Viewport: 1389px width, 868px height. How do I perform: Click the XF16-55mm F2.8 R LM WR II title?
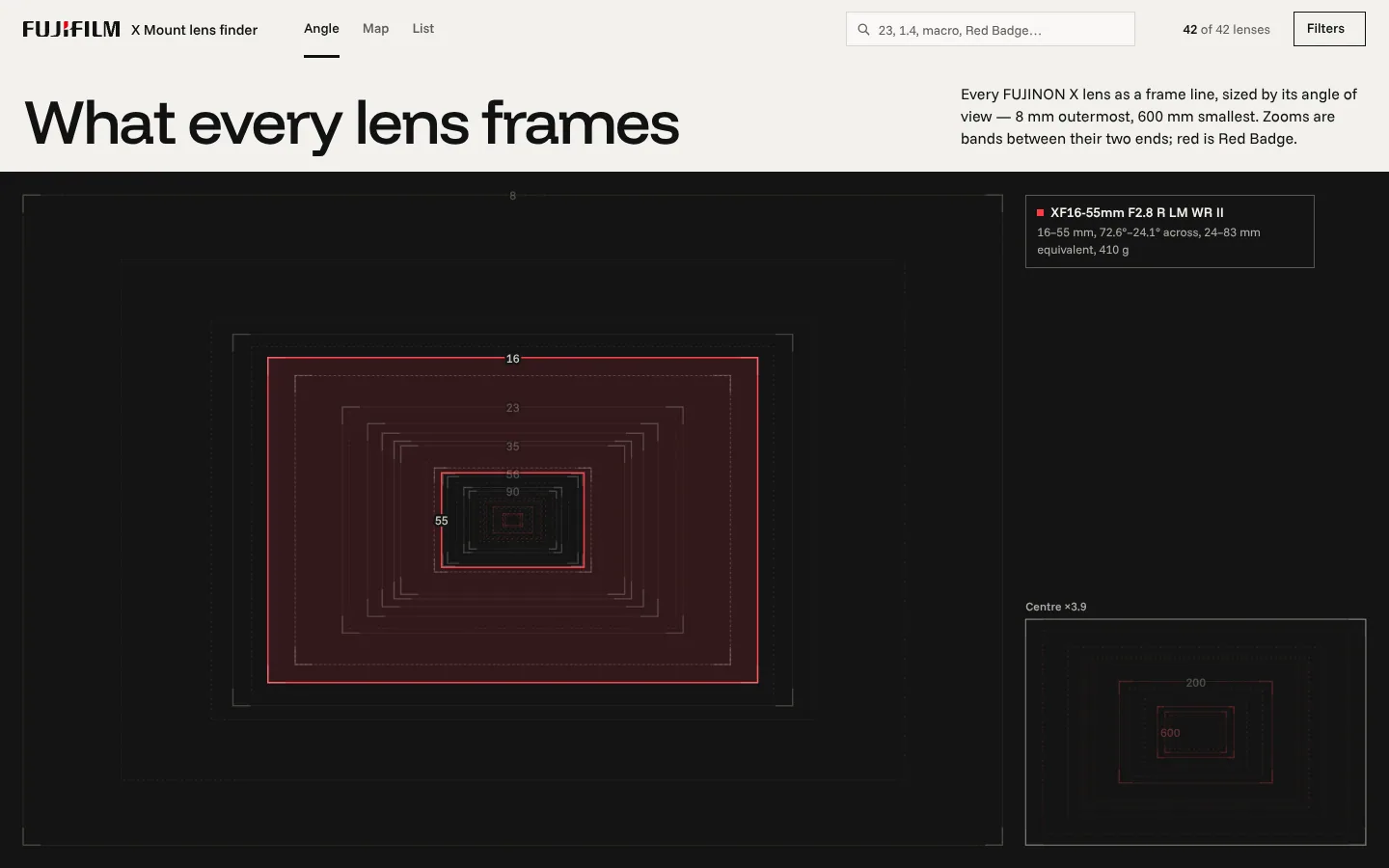[1136, 212]
